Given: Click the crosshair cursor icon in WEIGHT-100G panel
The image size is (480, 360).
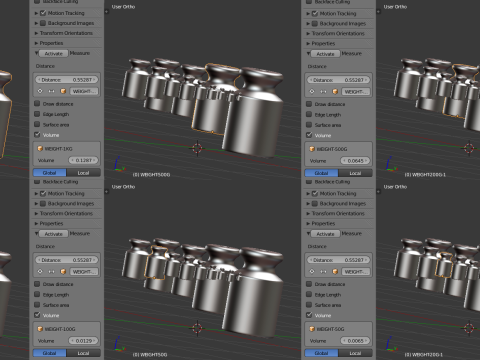Looking at the screenshot, I should pyautogui.click(x=40, y=271).
